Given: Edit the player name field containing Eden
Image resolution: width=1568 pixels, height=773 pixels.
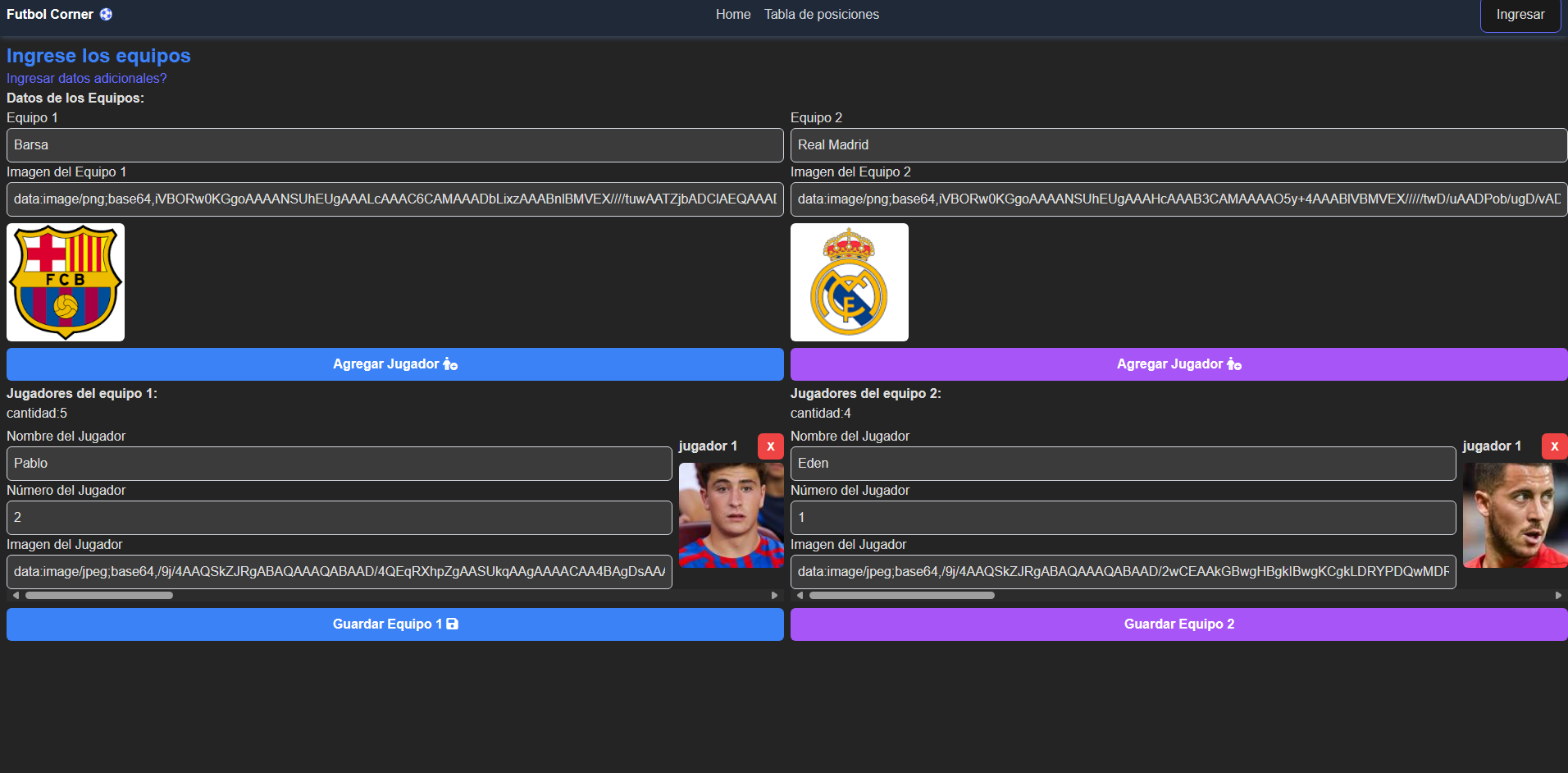Looking at the screenshot, I should 1124,464.
